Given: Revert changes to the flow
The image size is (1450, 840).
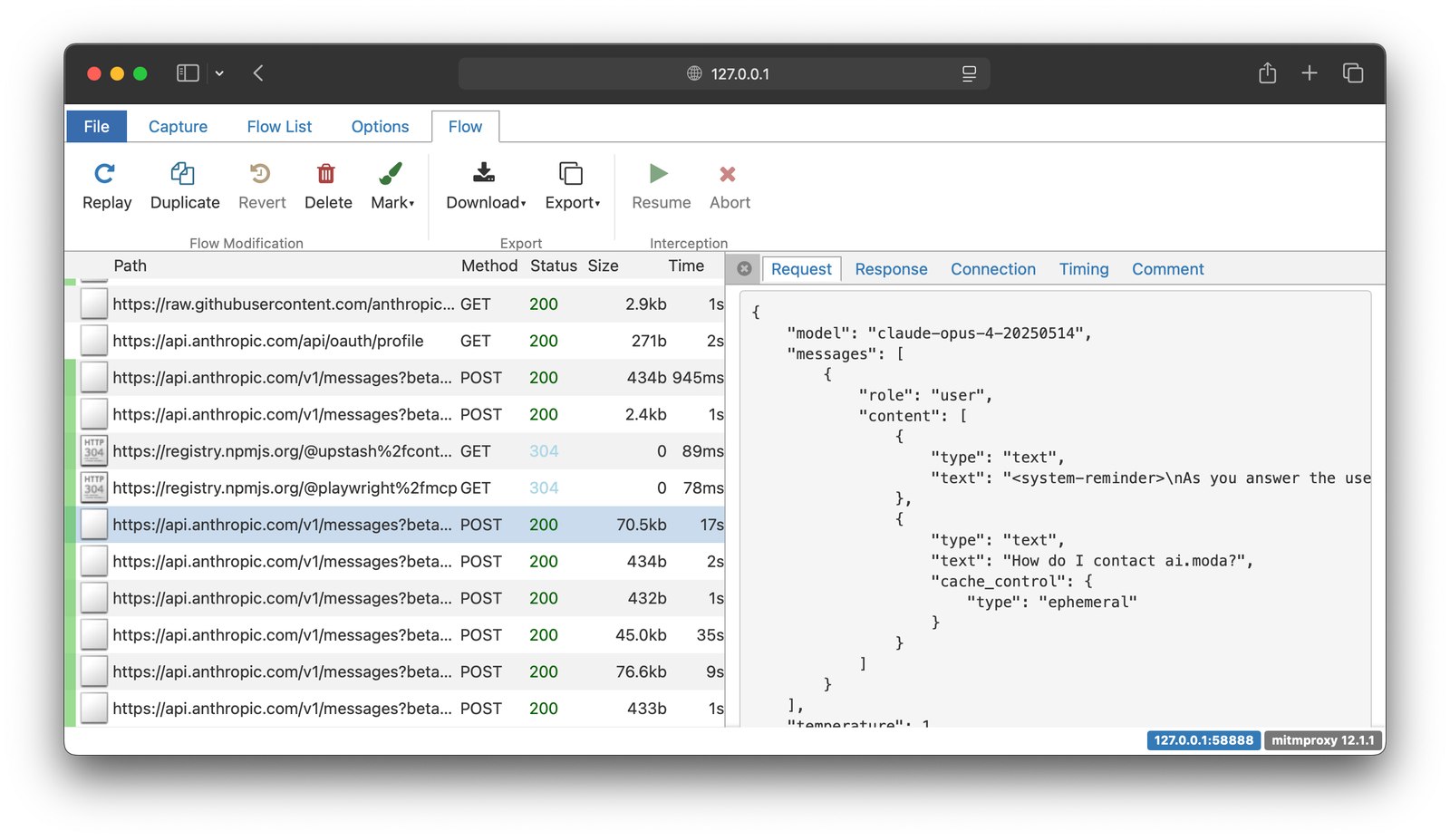Looking at the screenshot, I should (261, 186).
